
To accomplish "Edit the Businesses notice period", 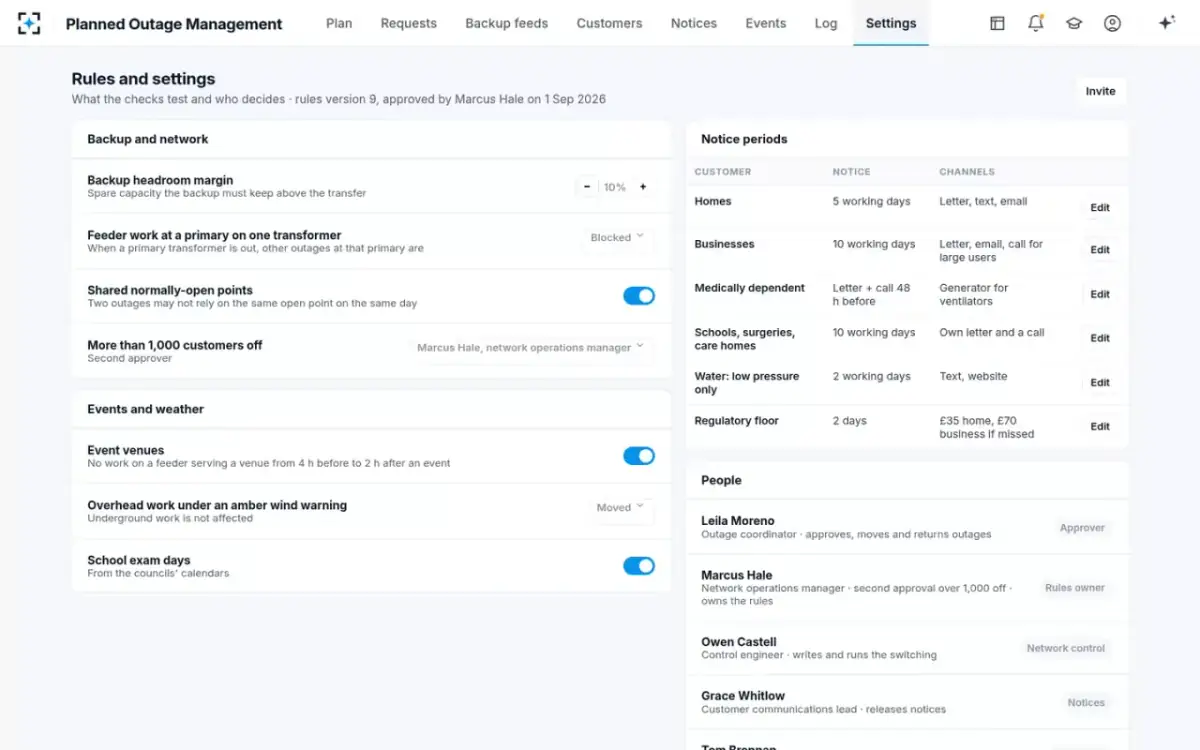I will [x=1100, y=250].
